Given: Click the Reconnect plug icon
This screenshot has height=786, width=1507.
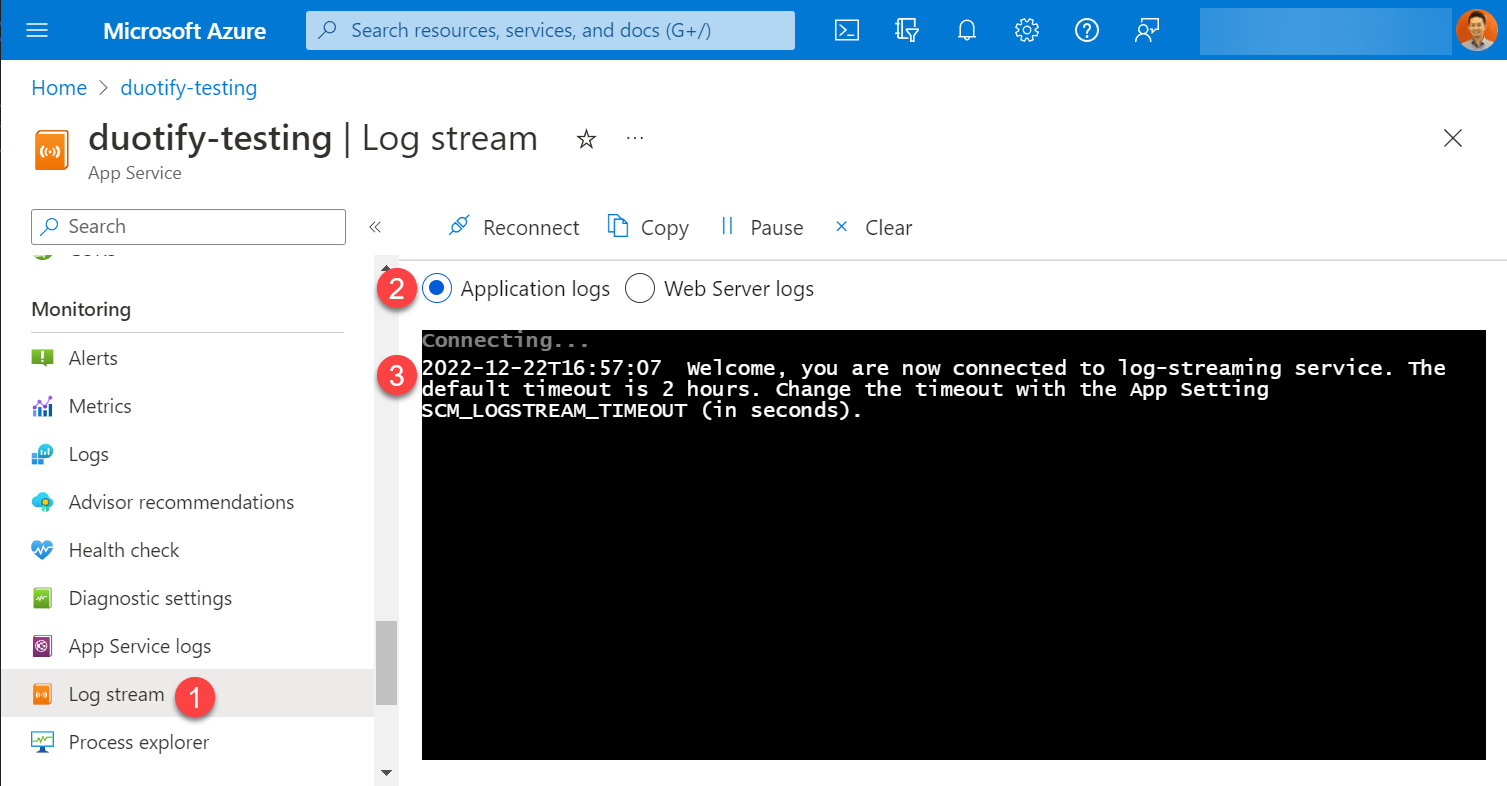Looking at the screenshot, I should pyautogui.click(x=459, y=226).
